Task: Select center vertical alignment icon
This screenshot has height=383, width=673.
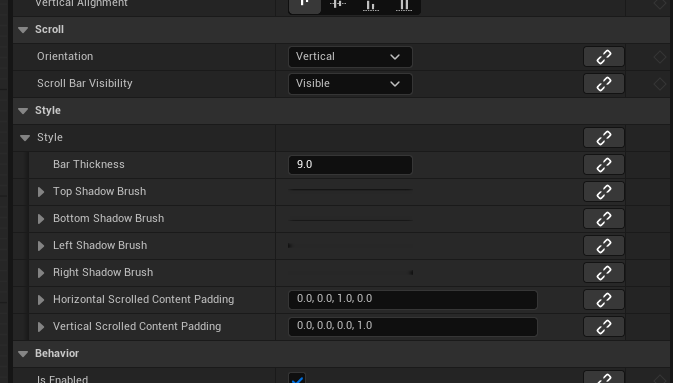Action: (338, 5)
